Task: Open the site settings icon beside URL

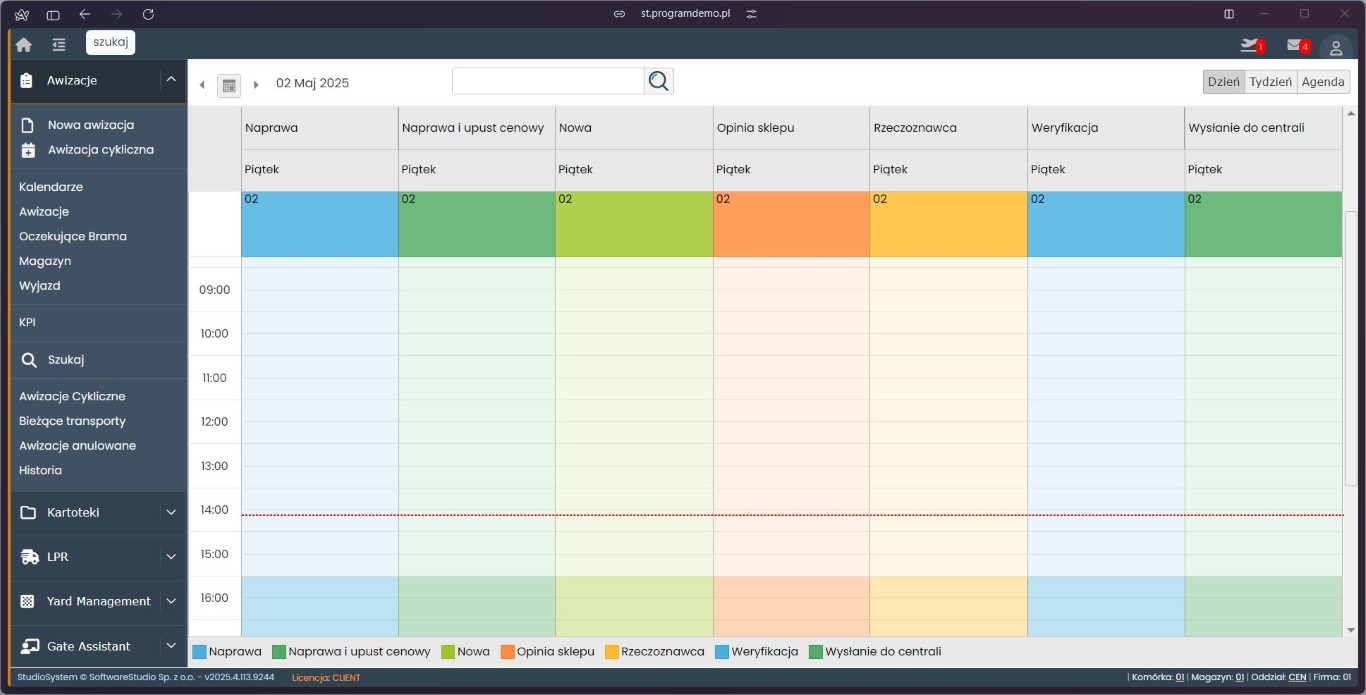Action: (x=752, y=14)
